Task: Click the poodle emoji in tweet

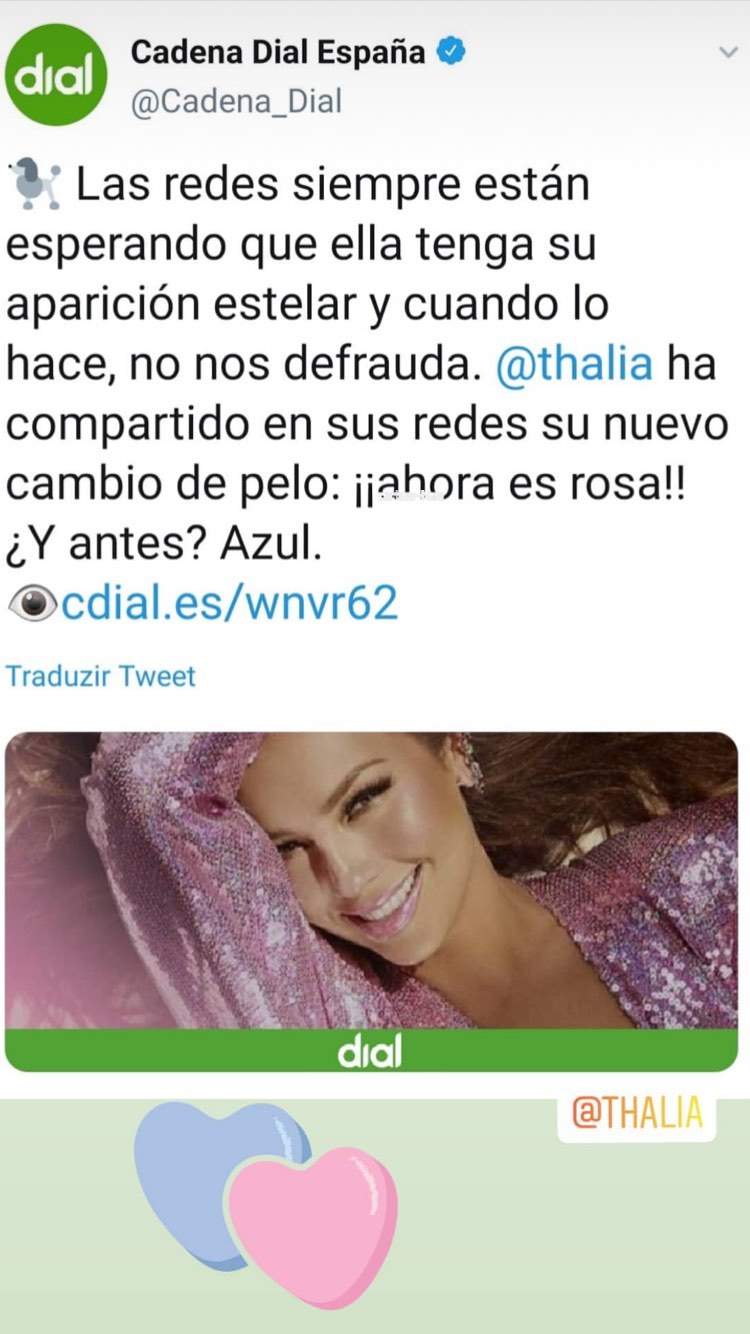Action: (39, 186)
